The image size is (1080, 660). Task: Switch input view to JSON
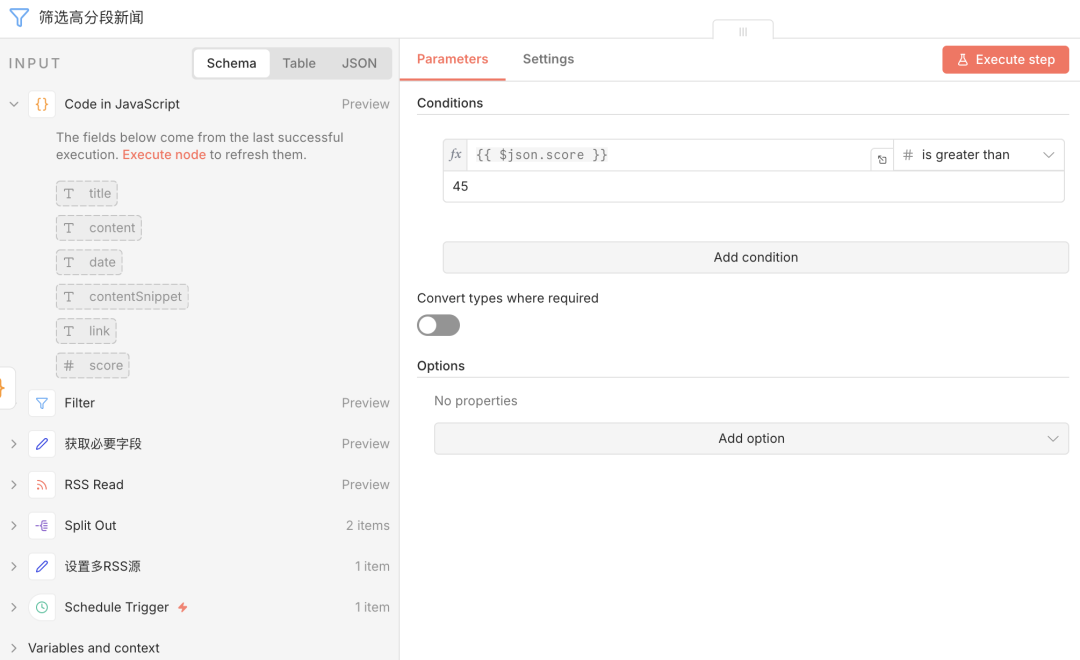(359, 63)
